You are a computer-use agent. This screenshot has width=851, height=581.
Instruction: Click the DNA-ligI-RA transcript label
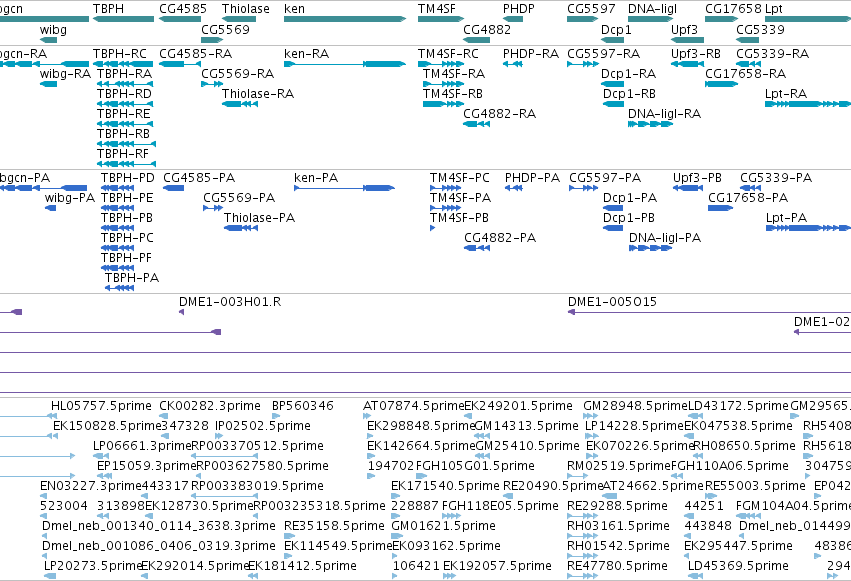coord(664,114)
